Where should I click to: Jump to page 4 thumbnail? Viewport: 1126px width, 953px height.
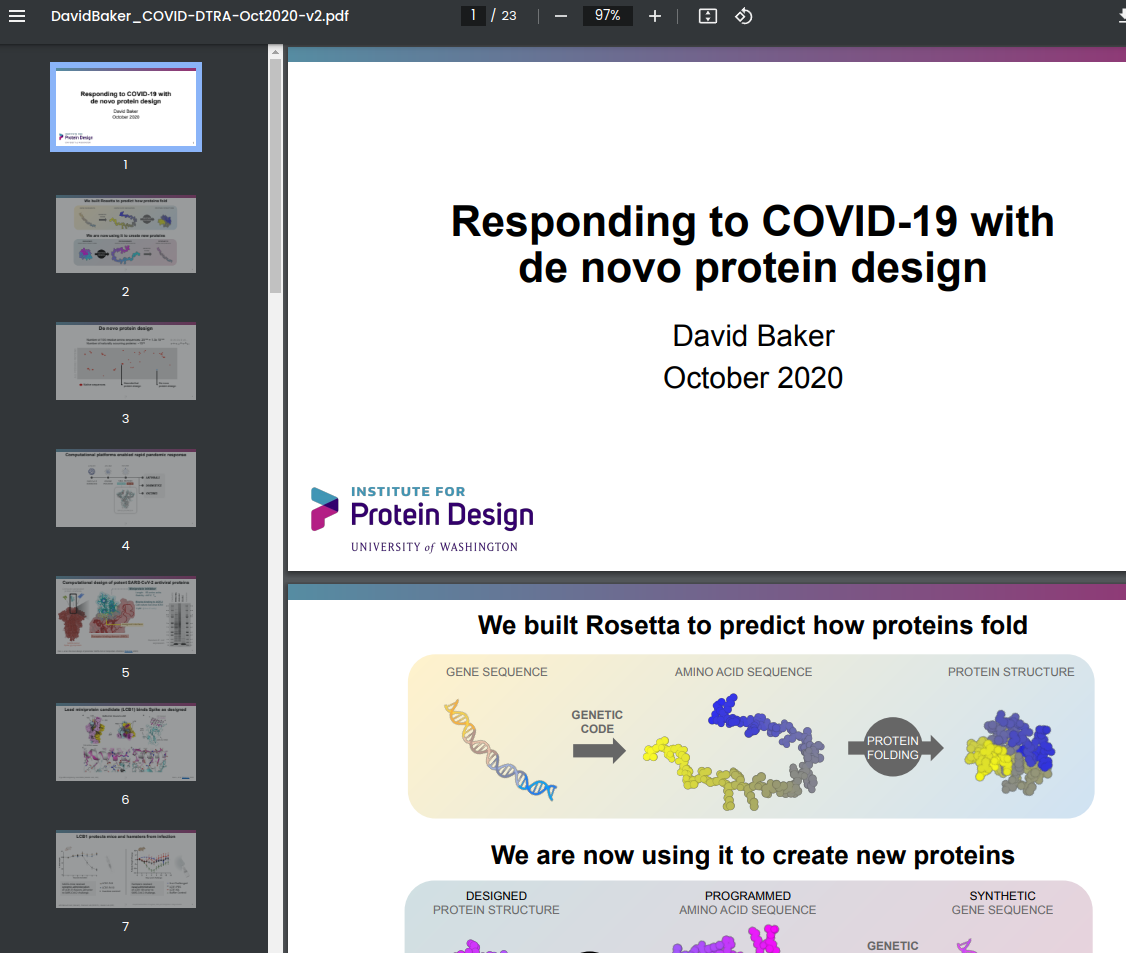[126, 488]
